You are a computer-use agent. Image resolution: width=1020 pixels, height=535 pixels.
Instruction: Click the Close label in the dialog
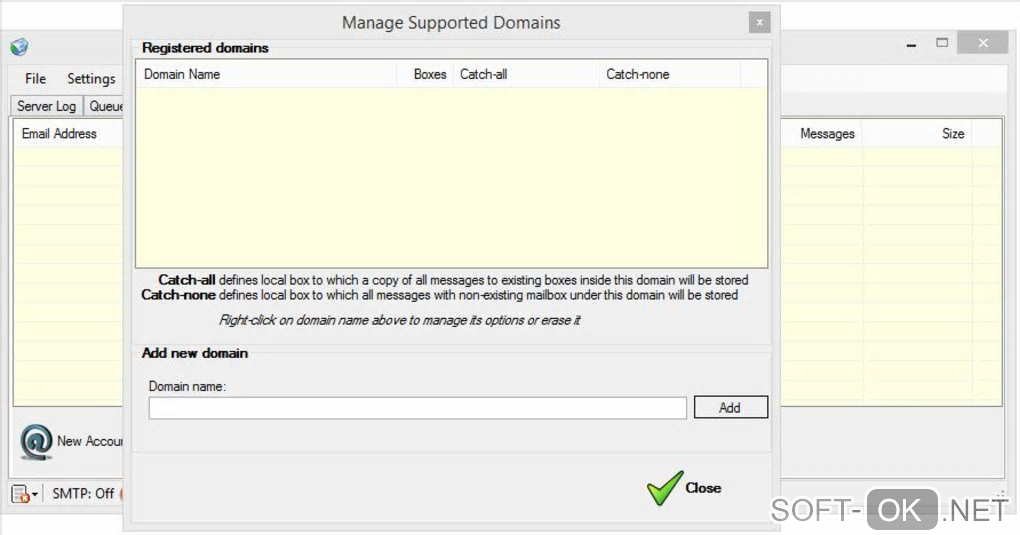tap(703, 488)
